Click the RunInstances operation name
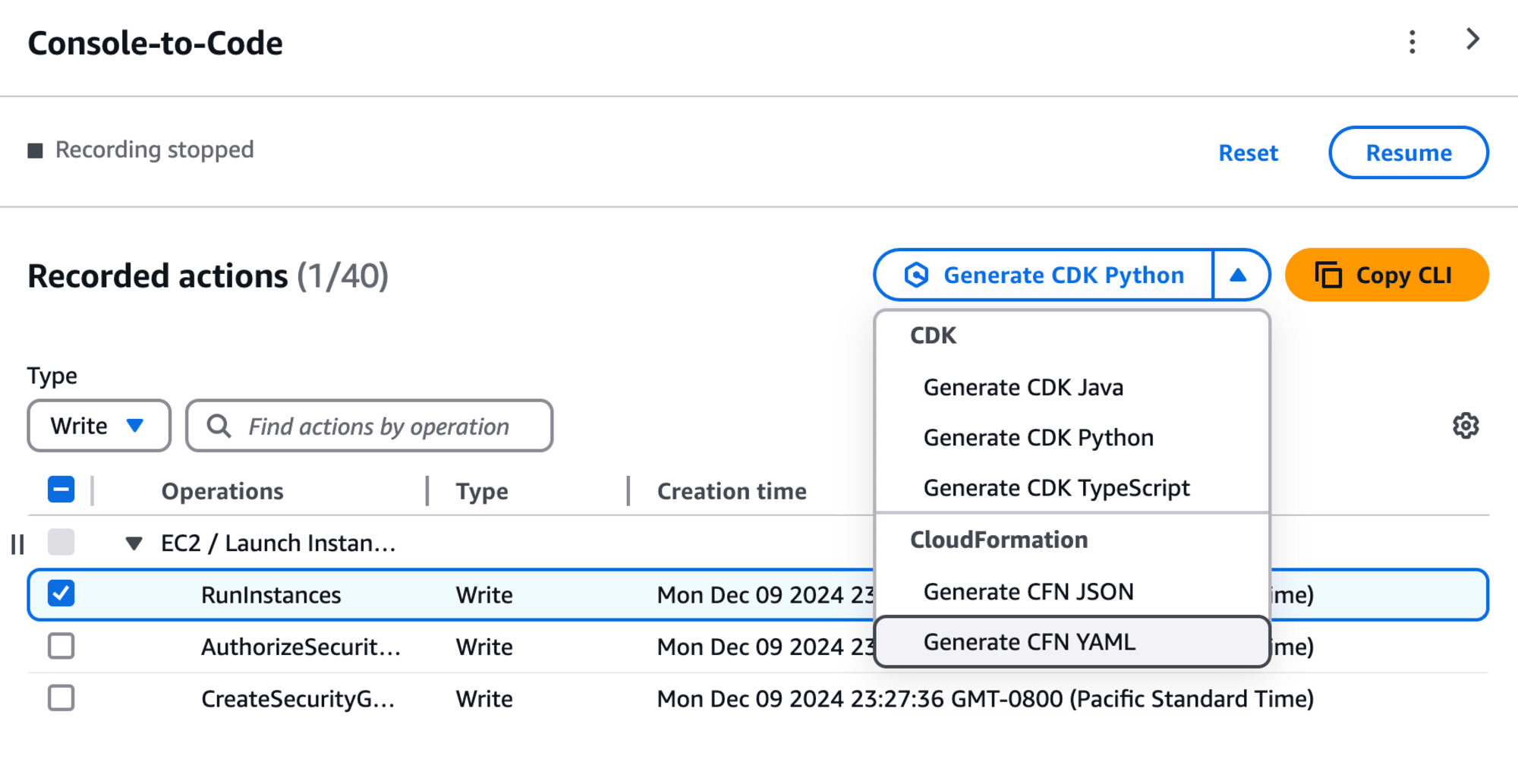 pos(271,595)
